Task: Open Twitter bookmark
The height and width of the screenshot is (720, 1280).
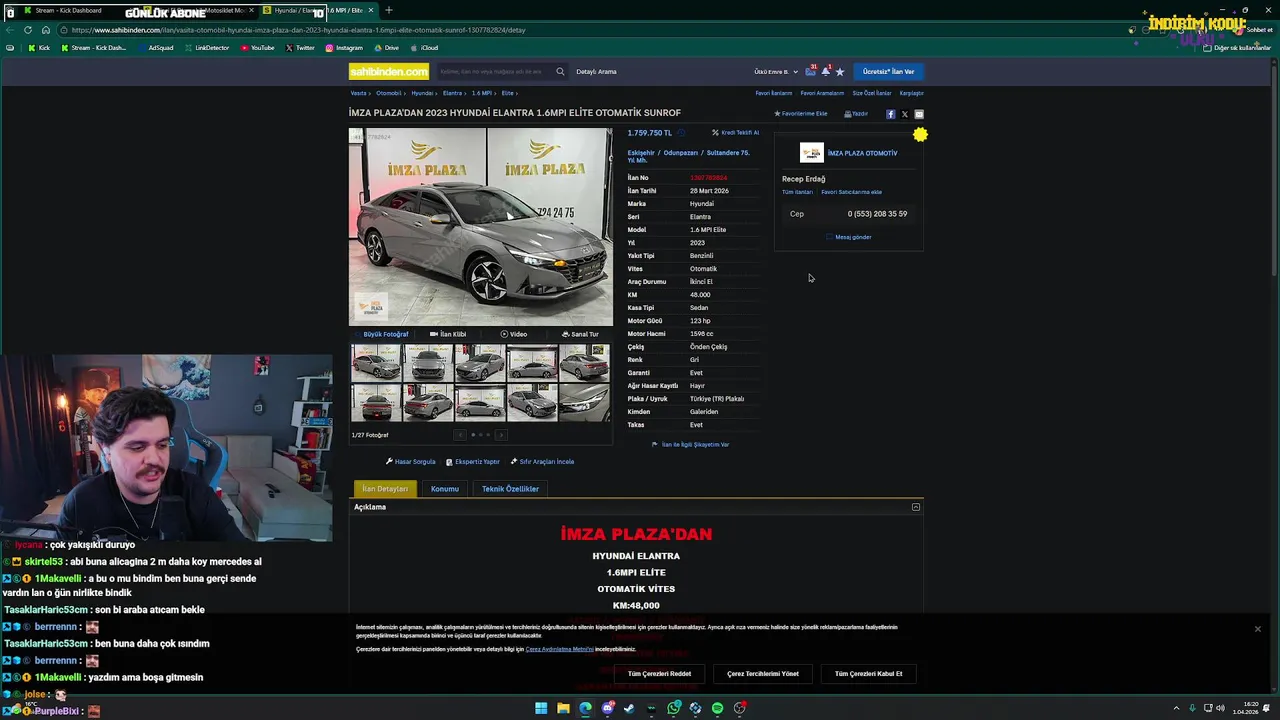Action: 300,48
